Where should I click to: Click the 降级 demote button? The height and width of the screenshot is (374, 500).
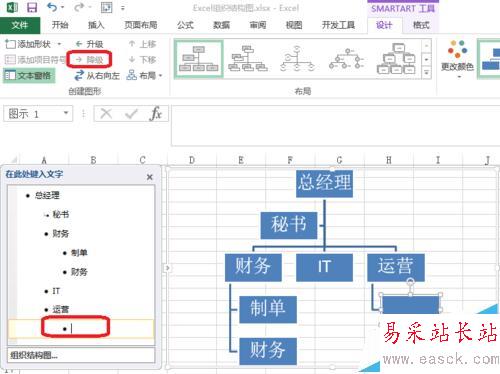pos(89,60)
